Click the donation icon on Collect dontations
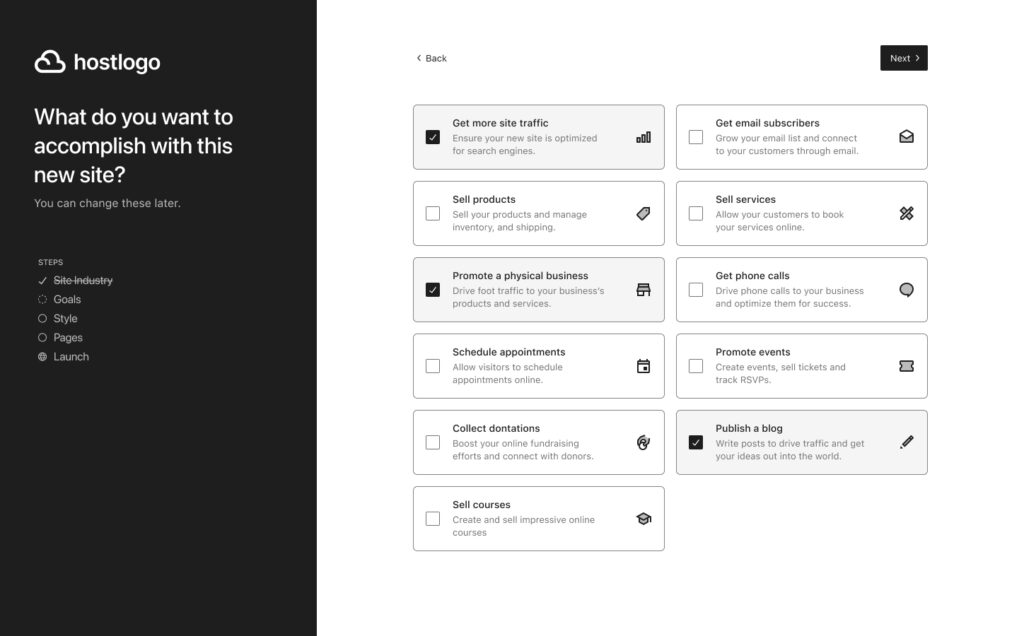1024x636 pixels. (643, 443)
